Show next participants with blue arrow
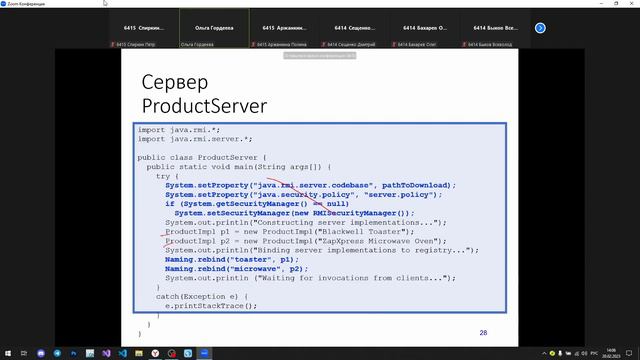640x360 pixels. [540, 28]
